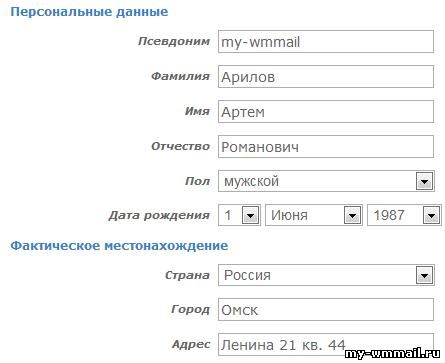The height and width of the screenshot is (363, 445).
Task: Click the Псевдоним input field
Action: pyautogui.click(x=326, y=42)
